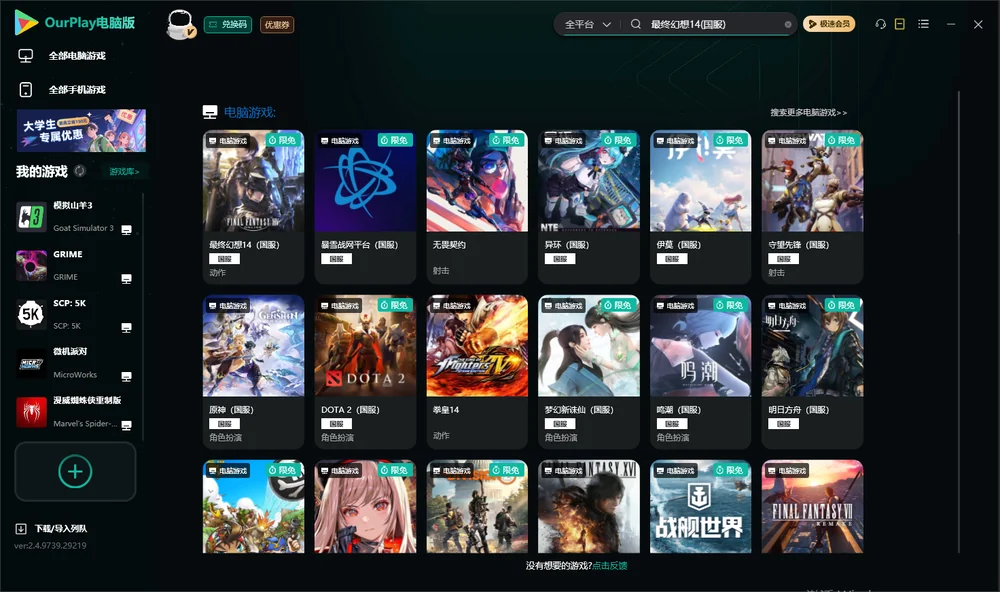Open the 原神 (国服) game card
Screen dimensions: 1000x592
[x=253, y=372]
